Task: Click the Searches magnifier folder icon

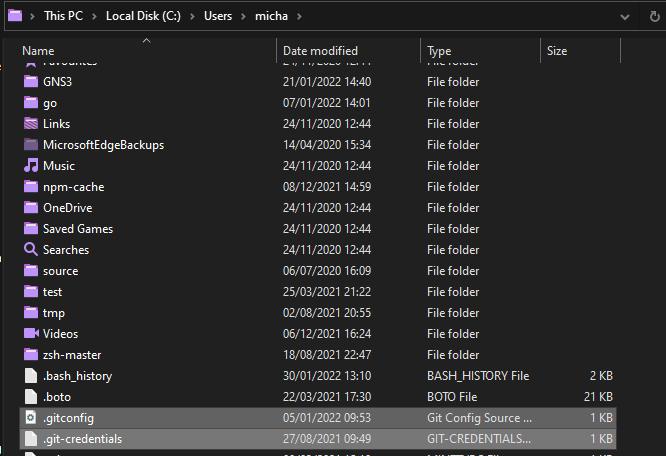Action: pyautogui.click(x=31, y=250)
